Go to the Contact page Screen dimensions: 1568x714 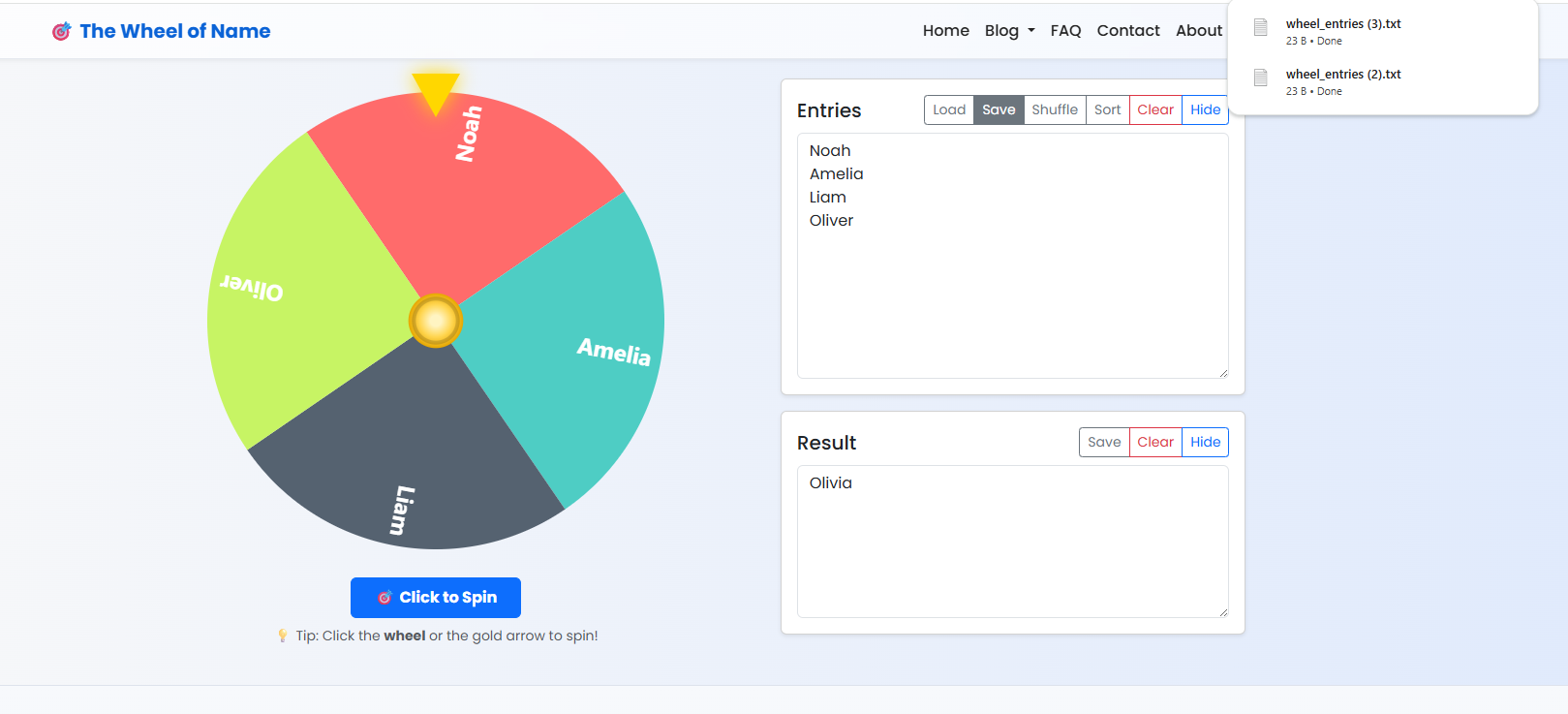click(1127, 31)
